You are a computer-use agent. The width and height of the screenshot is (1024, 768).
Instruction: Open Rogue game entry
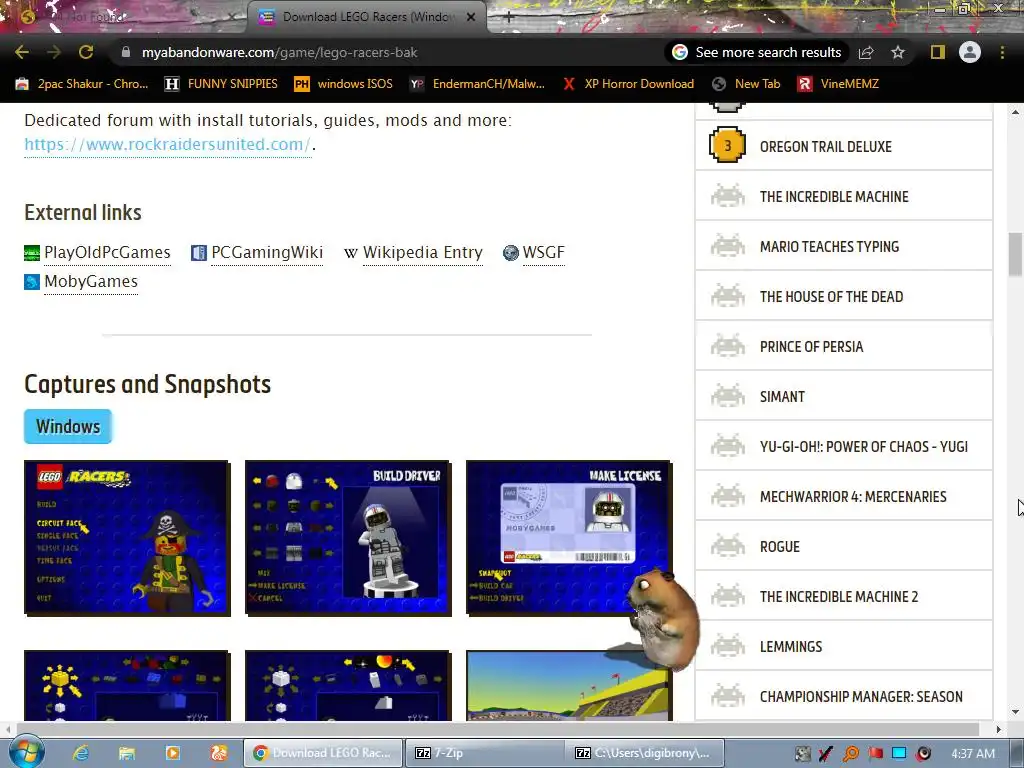tap(780, 547)
